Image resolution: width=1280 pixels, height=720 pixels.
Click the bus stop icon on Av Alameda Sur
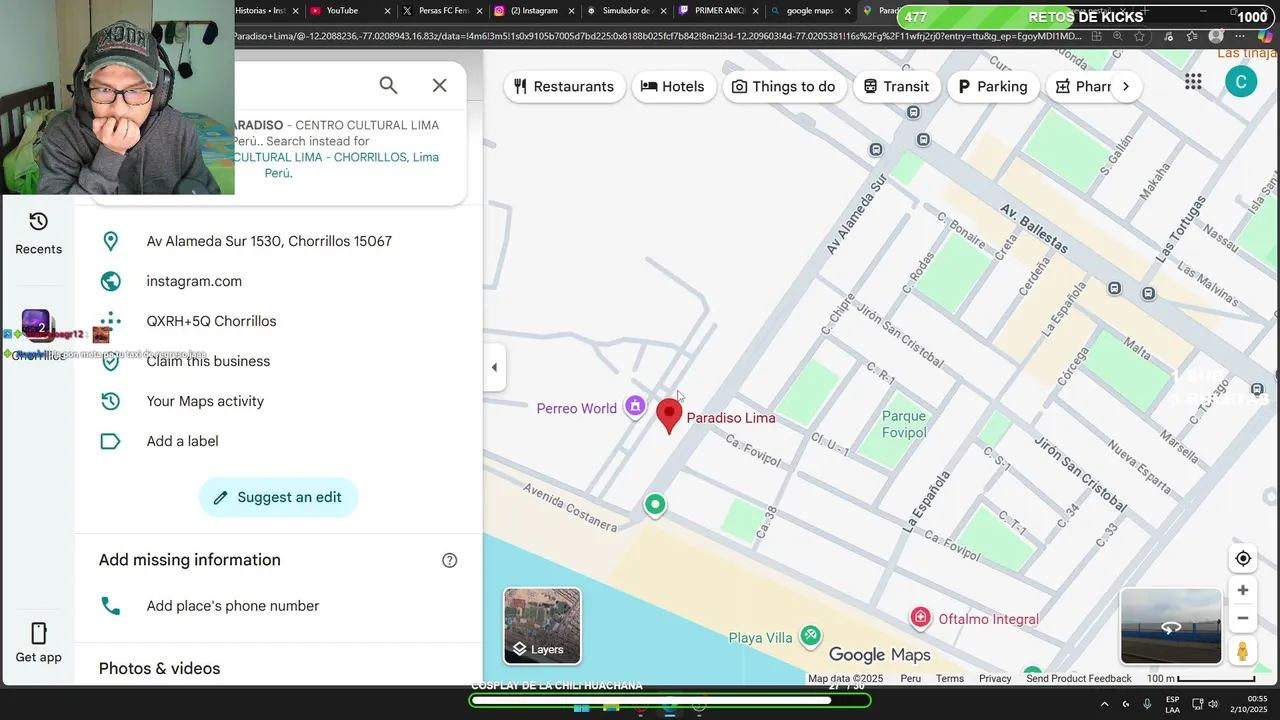click(876, 150)
